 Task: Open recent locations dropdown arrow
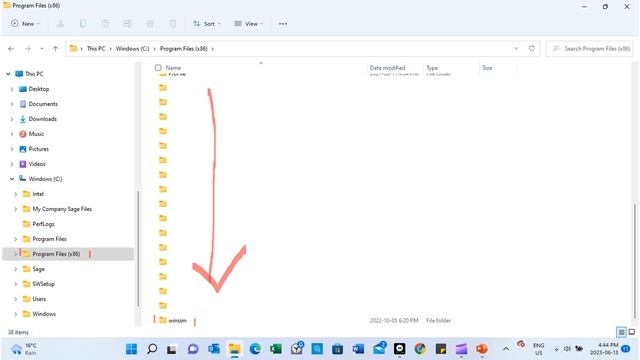click(x=42, y=49)
